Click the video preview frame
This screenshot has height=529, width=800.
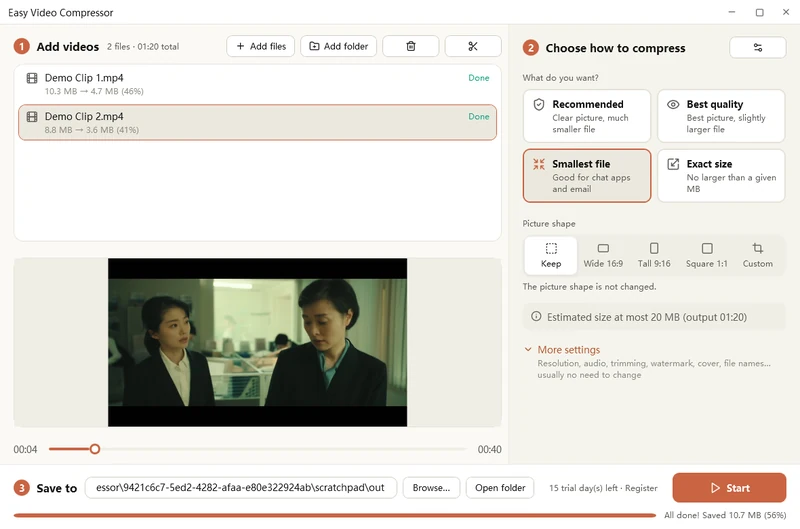(257, 342)
